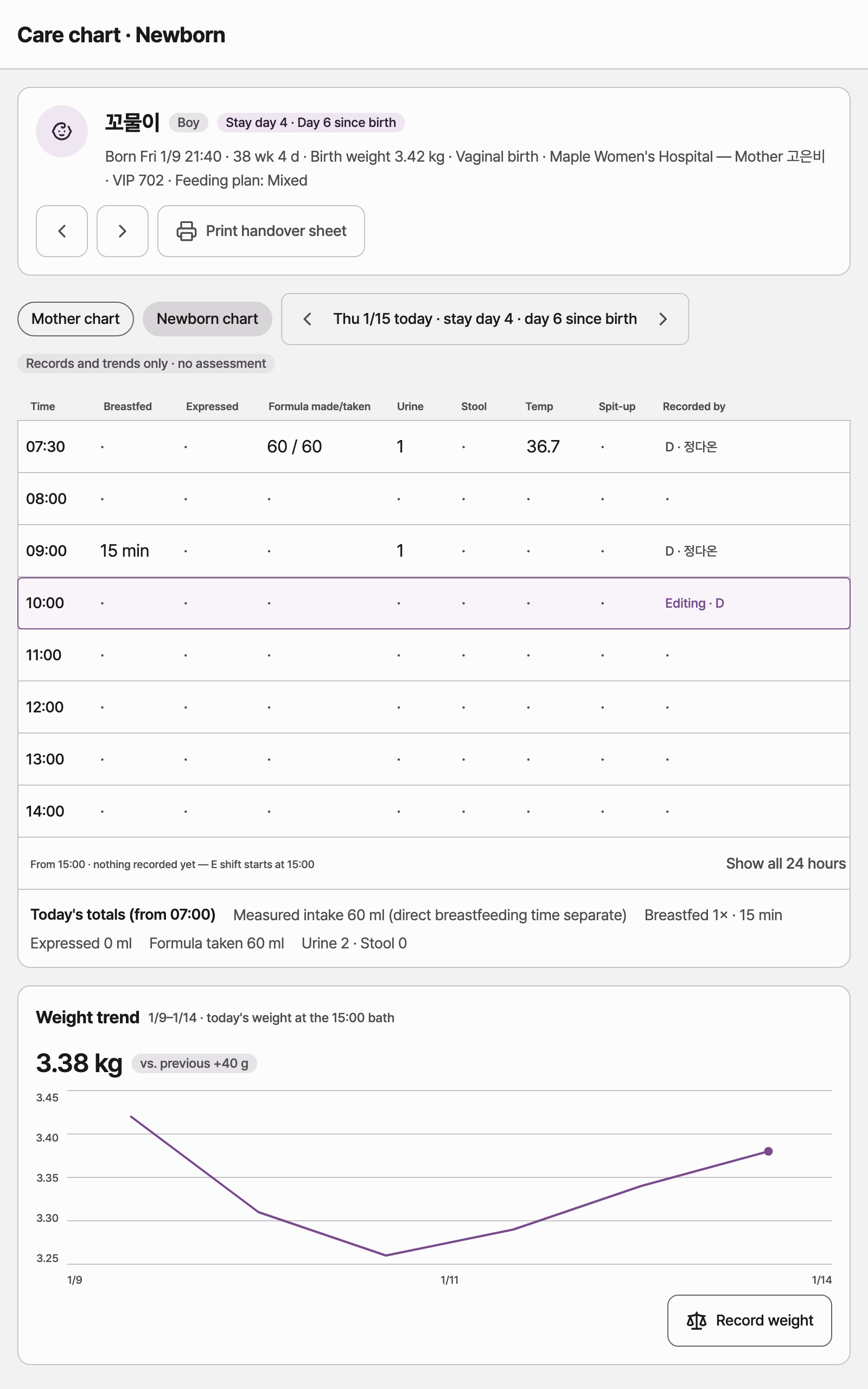Click vs. previous +40 g badge
Screen dimensions: 868x1389
coord(194,1063)
